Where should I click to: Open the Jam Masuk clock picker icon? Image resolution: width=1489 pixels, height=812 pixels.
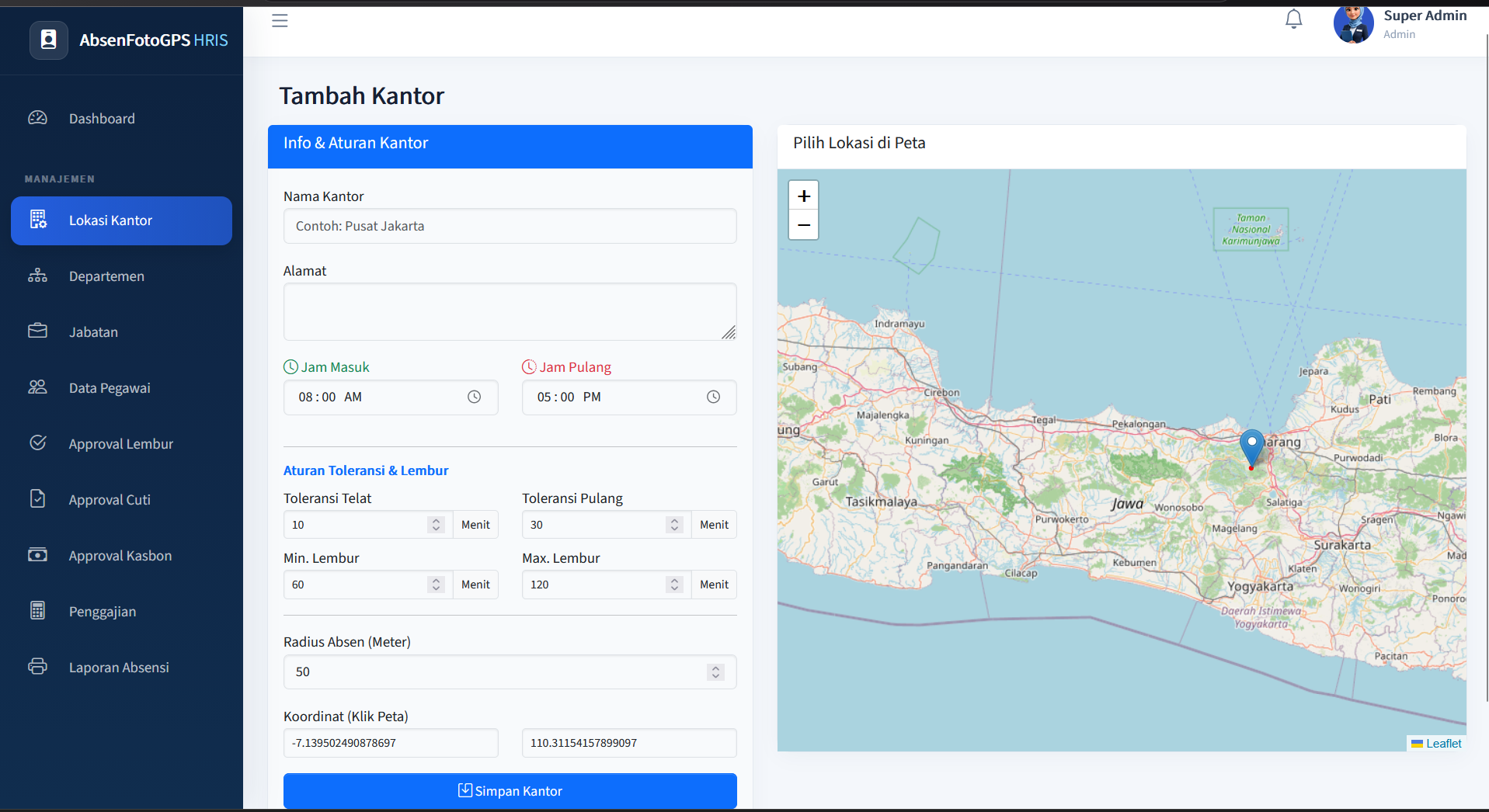pyautogui.click(x=474, y=397)
